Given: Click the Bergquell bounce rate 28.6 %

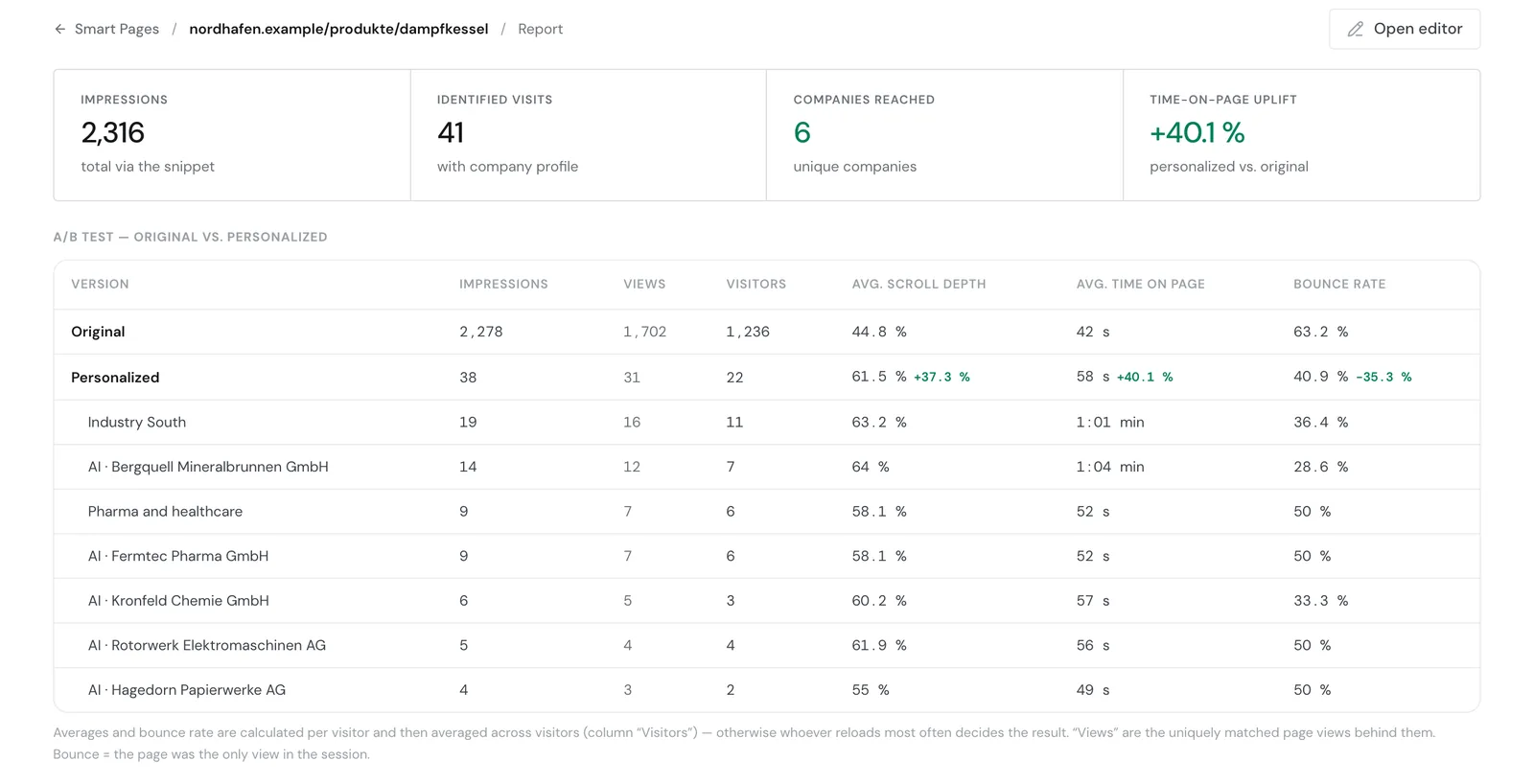Looking at the screenshot, I should [1321, 467].
